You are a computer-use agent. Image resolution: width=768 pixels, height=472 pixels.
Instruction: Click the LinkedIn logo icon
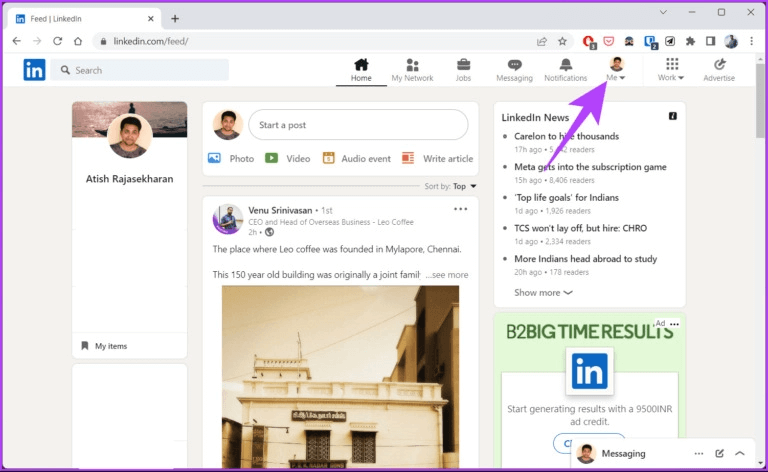pos(34,70)
